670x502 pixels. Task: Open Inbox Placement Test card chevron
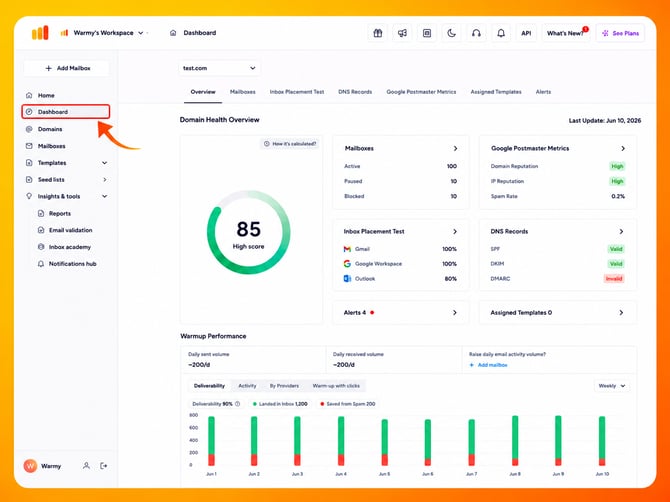coord(455,232)
